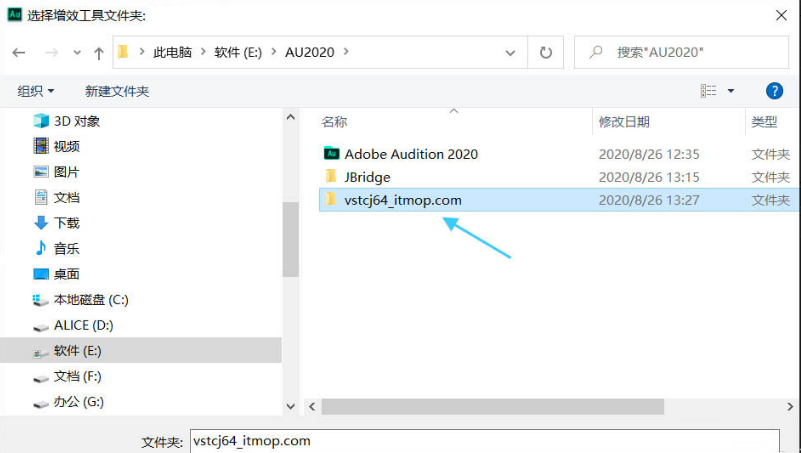Click sidebar scrollbar up arrow

291,117
